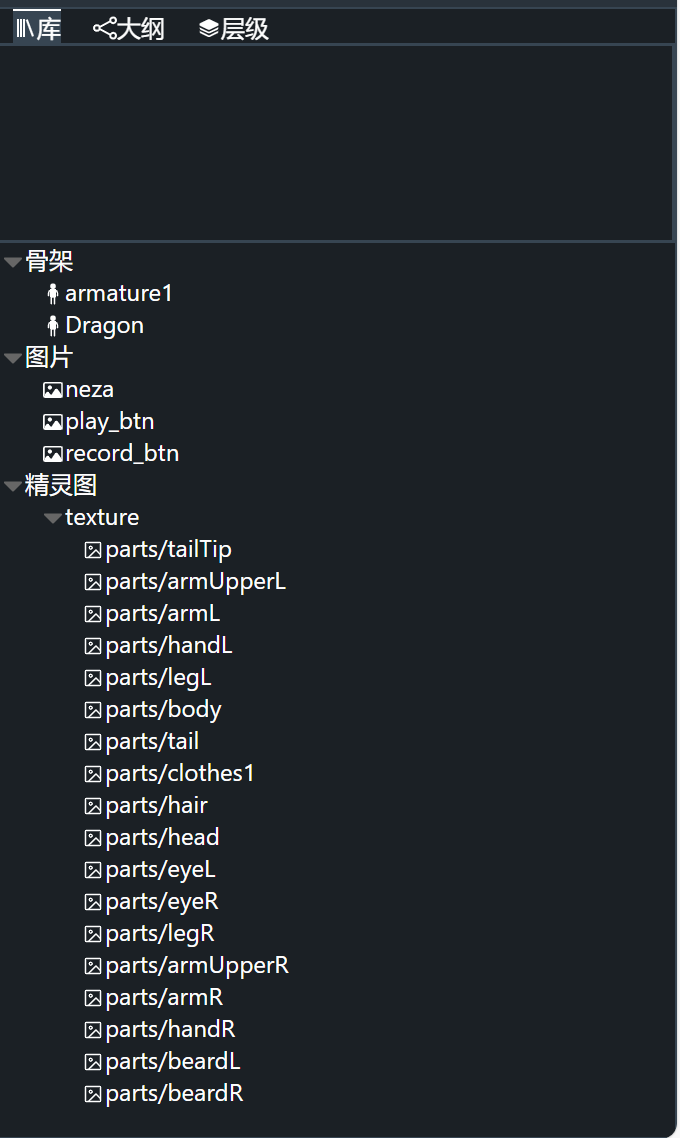Collapse the 精灵图 section

pyautogui.click(x=12, y=486)
